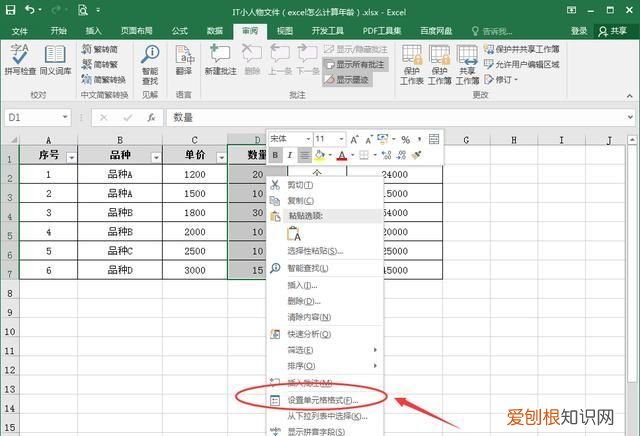
Task: Decrease font size in mini toolbar
Action: pos(369,140)
